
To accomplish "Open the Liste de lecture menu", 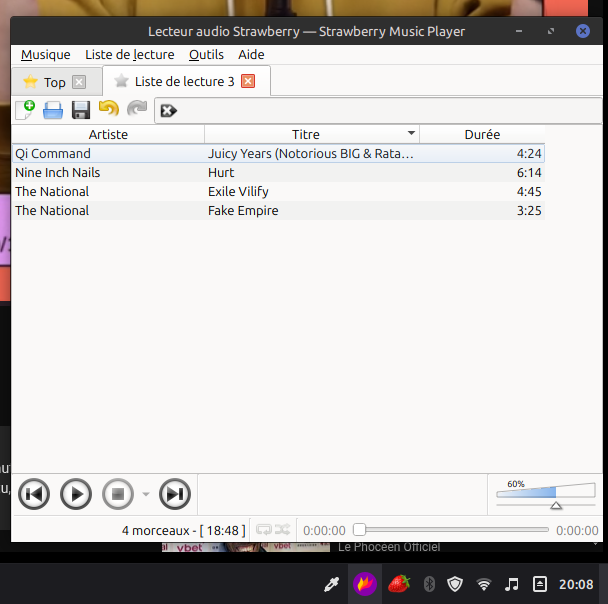I will pyautogui.click(x=130, y=55).
